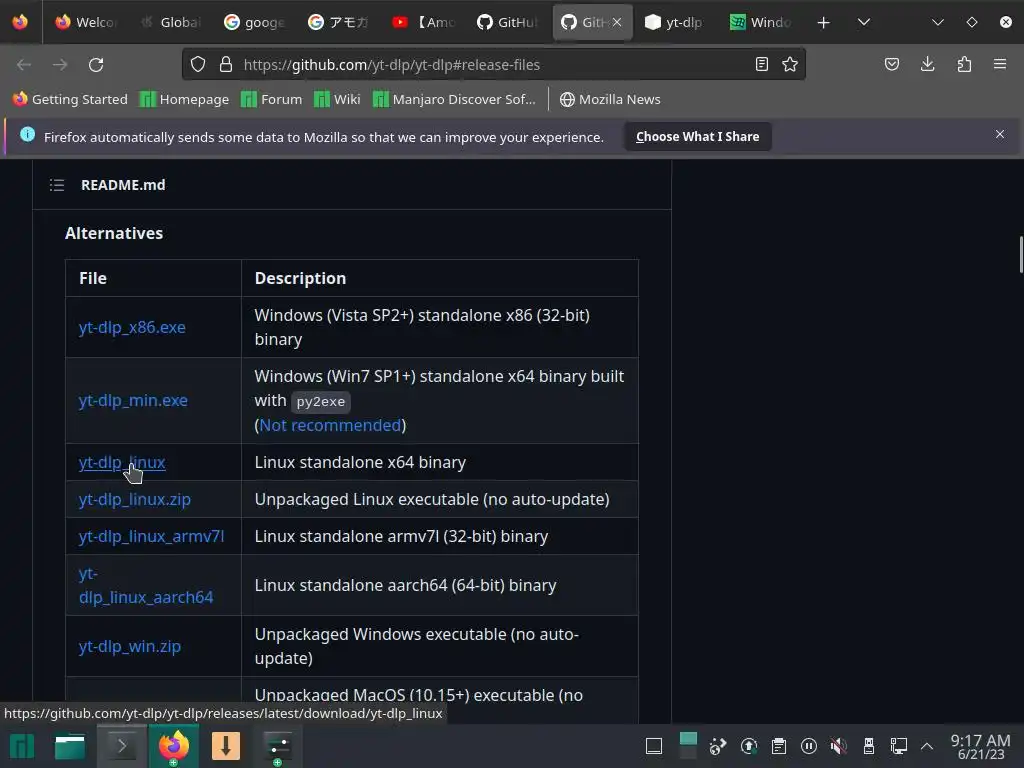Open Manjaro Discover Software bookmark
The height and width of the screenshot is (768, 1024).
point(455,99)
